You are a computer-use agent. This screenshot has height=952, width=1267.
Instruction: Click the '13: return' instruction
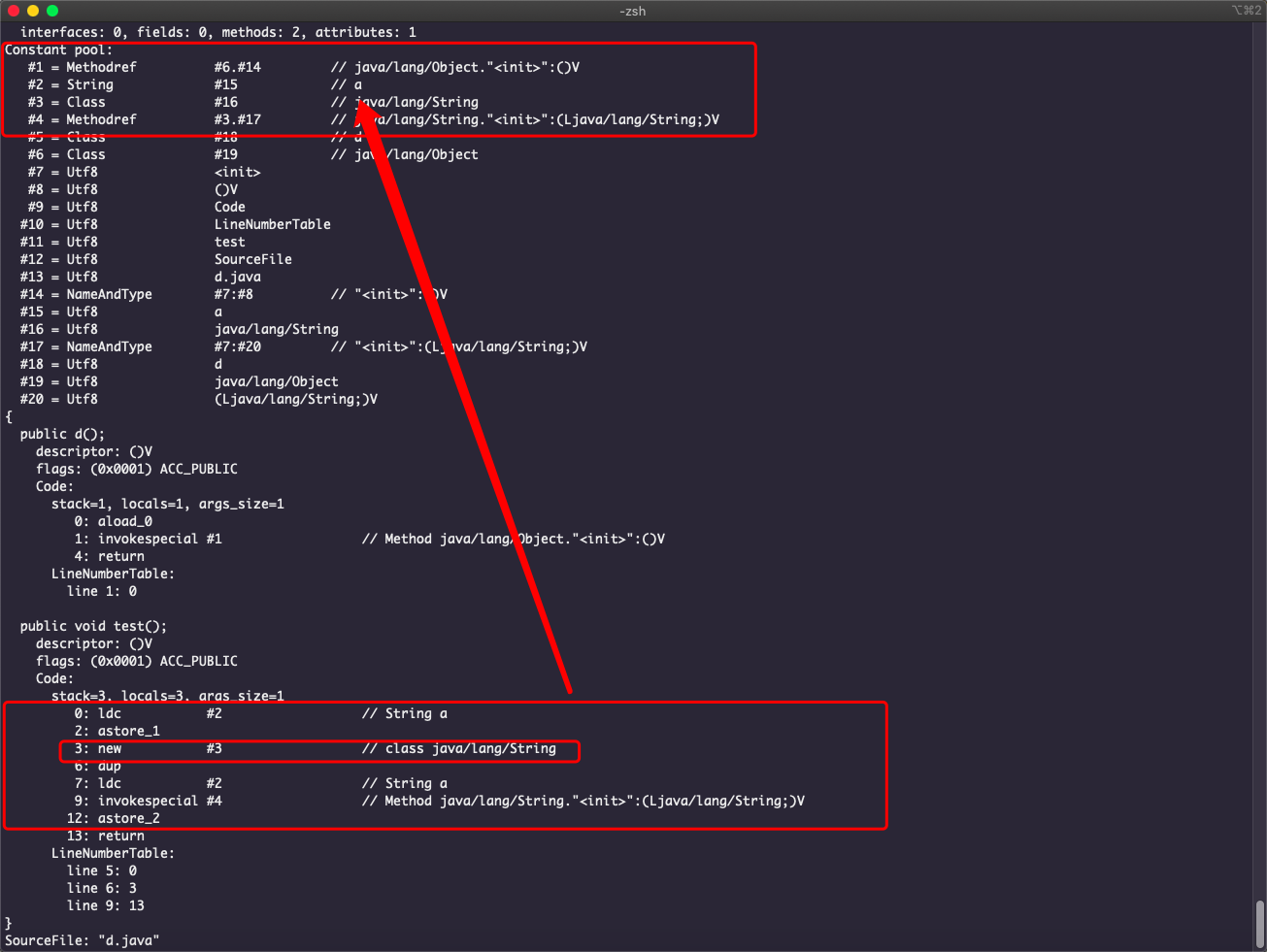tap(106, 836)
